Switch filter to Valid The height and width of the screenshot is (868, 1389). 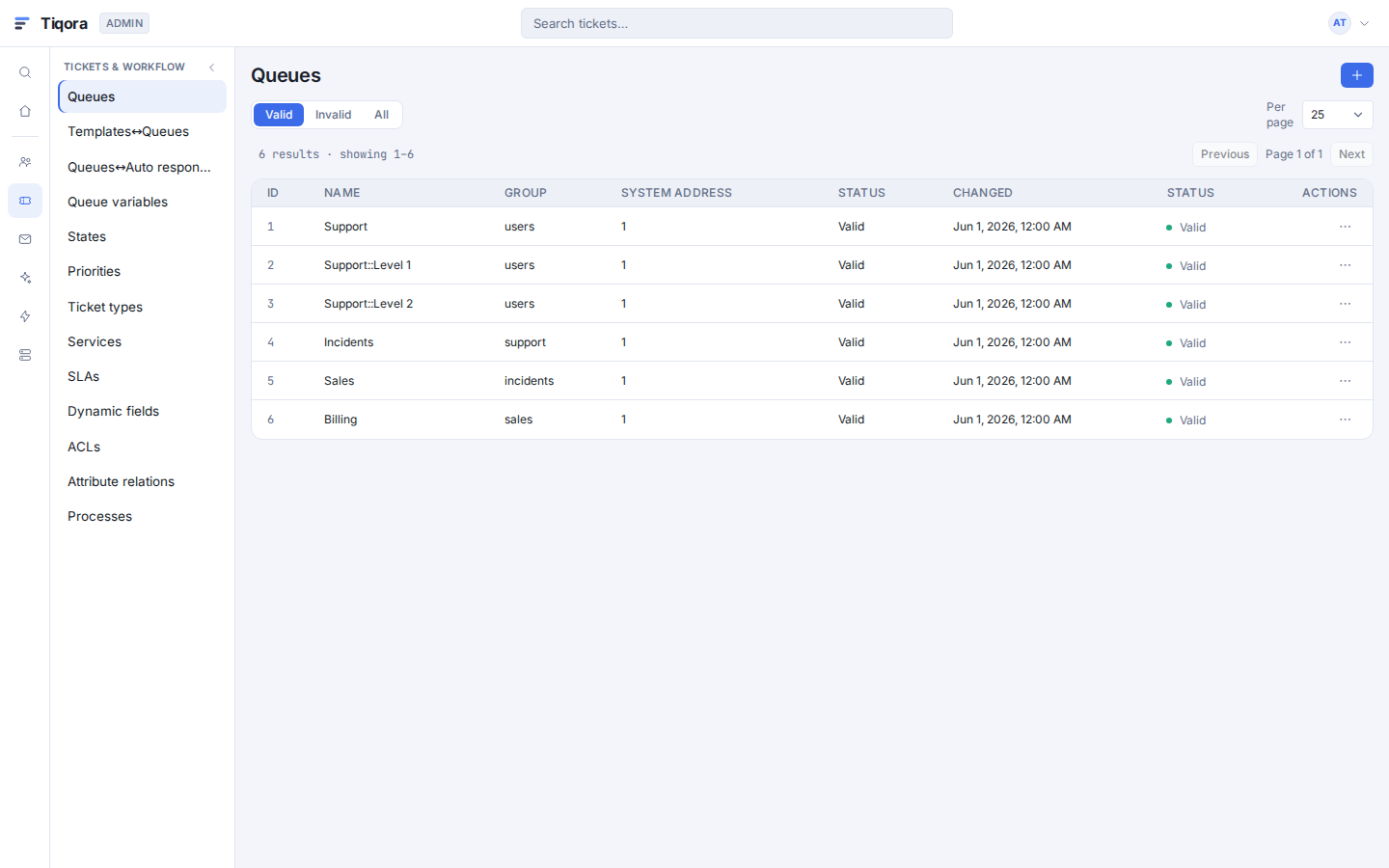click(x=279, y=115)
